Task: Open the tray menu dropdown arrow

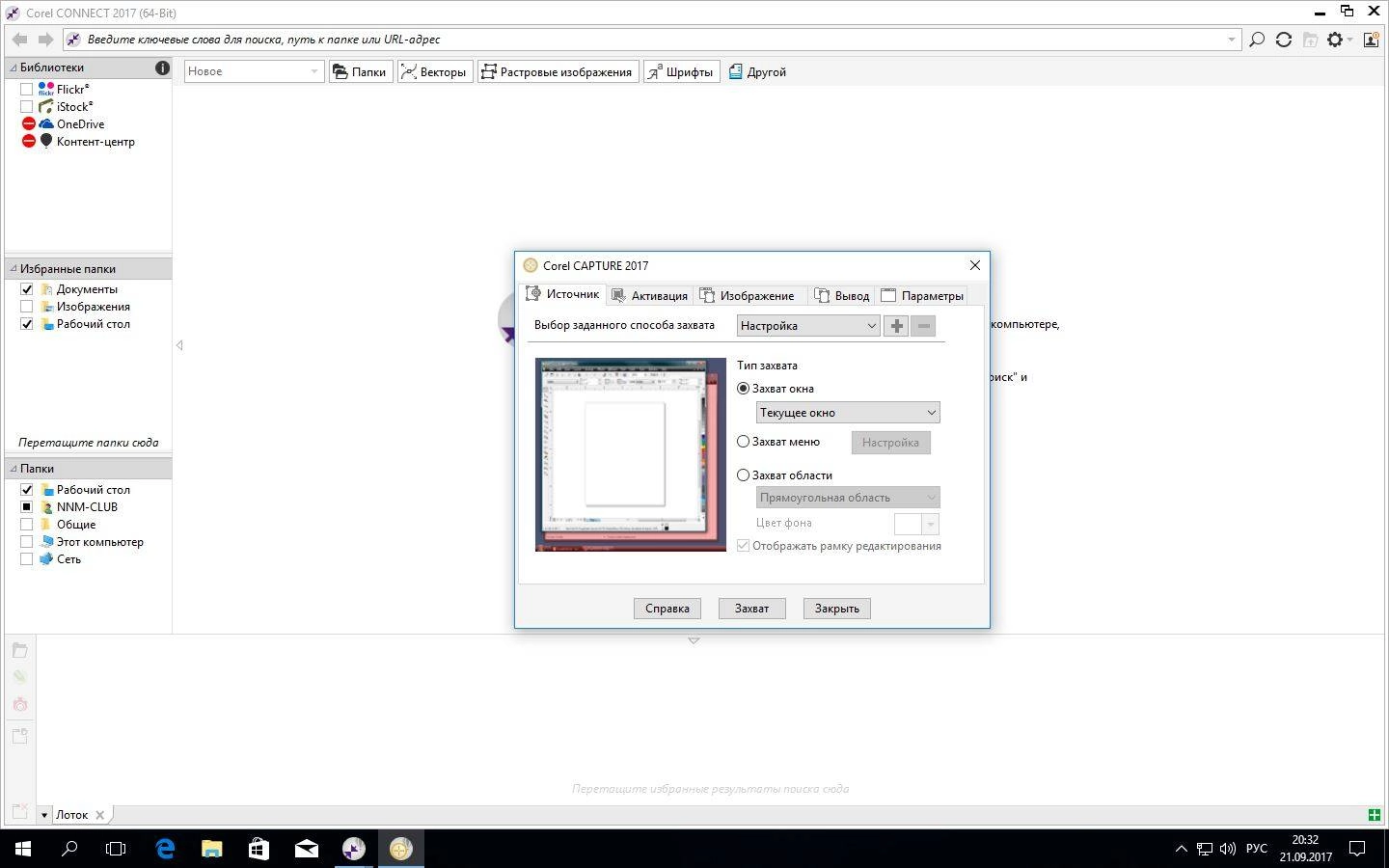Action: (x=44, y=815)
